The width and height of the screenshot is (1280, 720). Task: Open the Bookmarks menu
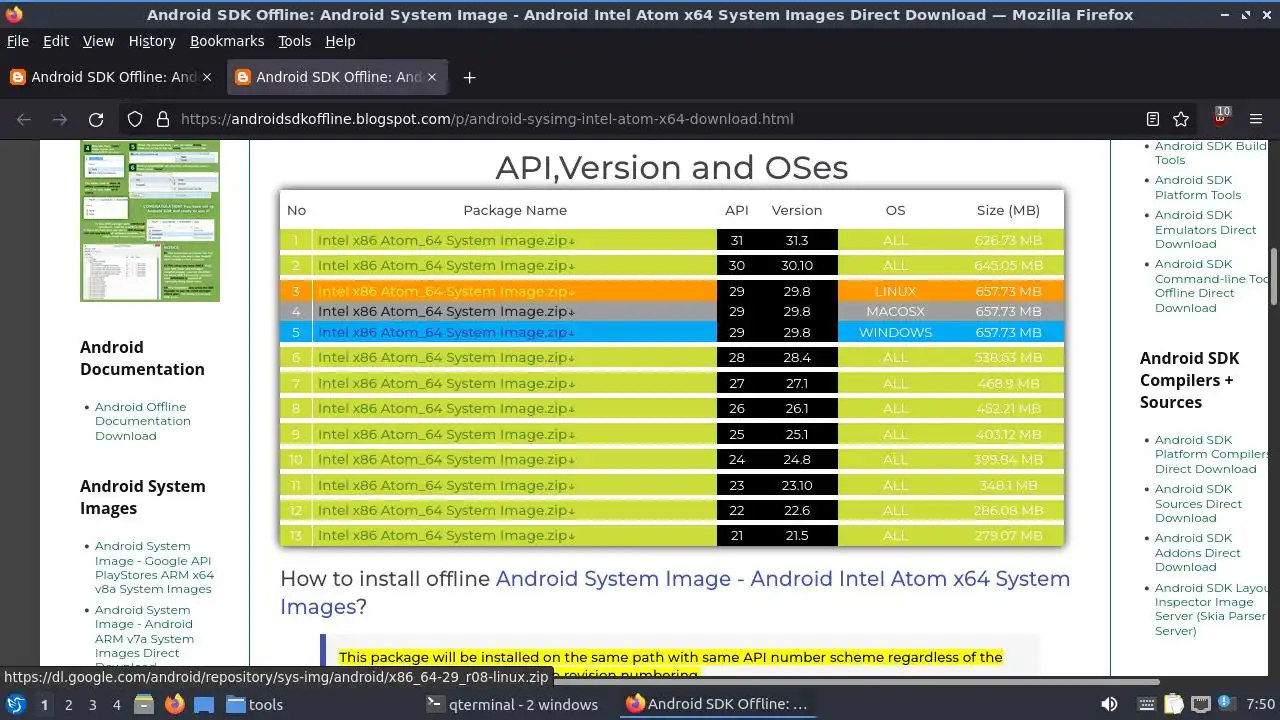(227, 41)
